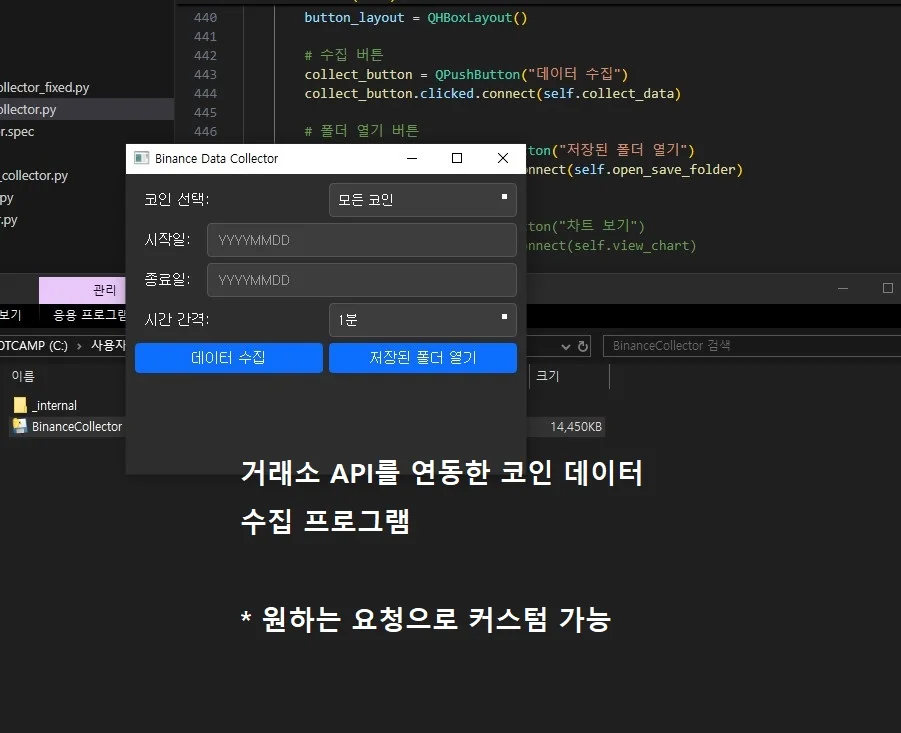Image resolution: width=901 pixels, height=733 pixels.
Task: Sort by the 이름 column header
Action: tap(23, 376)
